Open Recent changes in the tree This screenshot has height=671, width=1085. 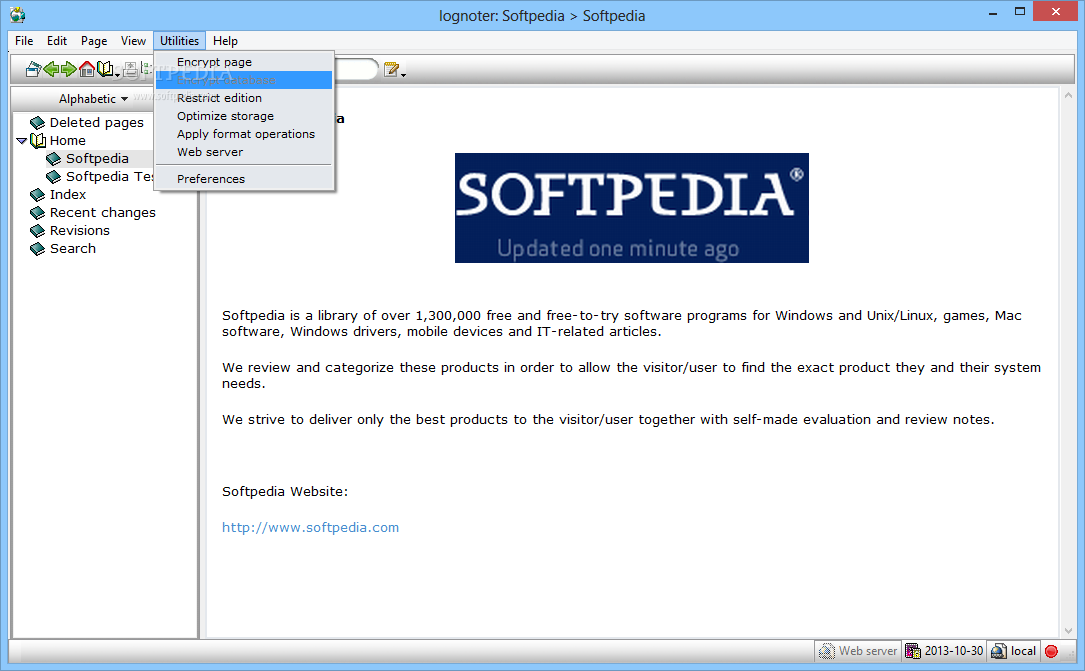tap(102, 212)
